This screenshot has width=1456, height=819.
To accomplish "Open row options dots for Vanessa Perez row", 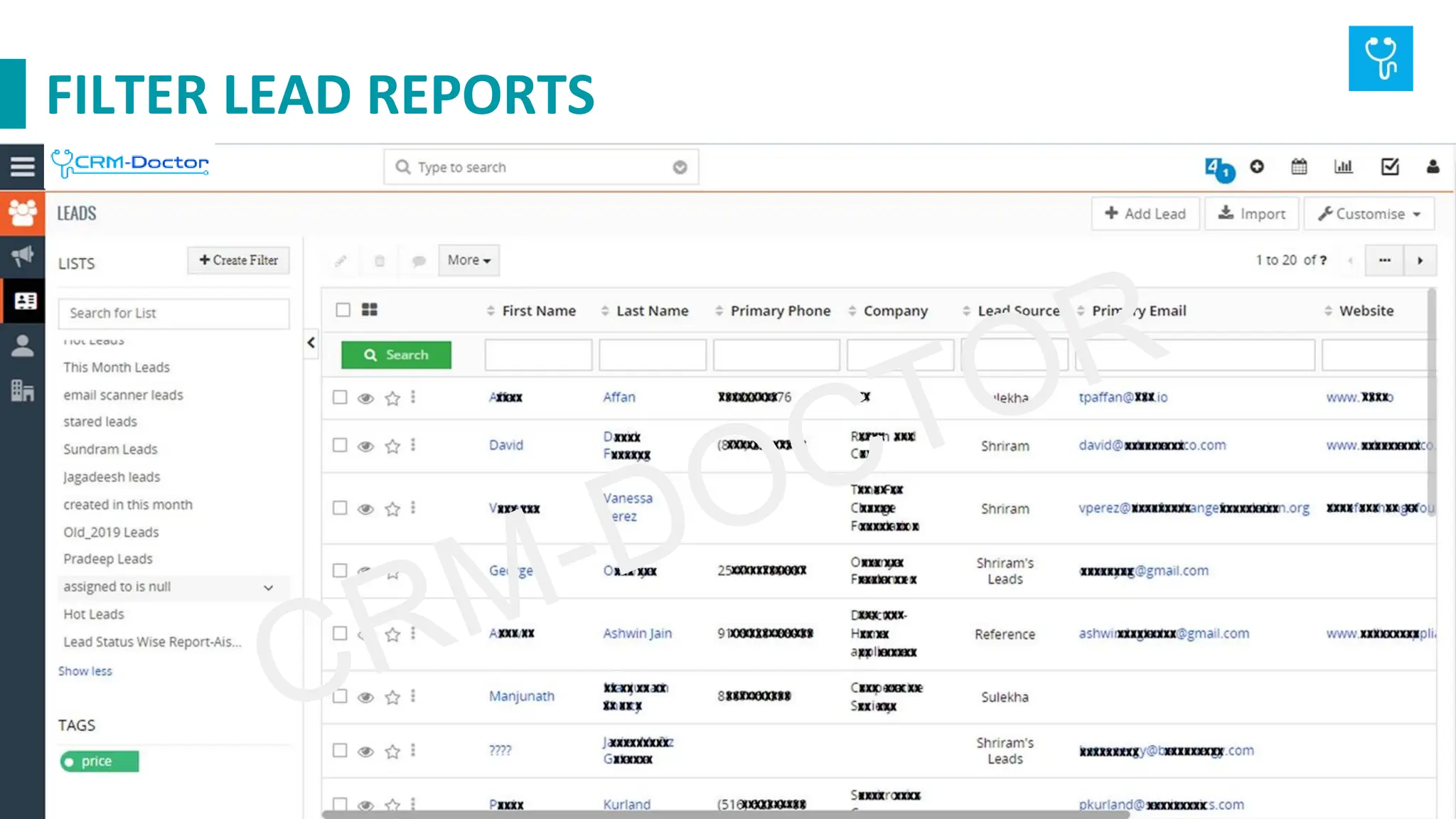I will (x=413, y=508).
